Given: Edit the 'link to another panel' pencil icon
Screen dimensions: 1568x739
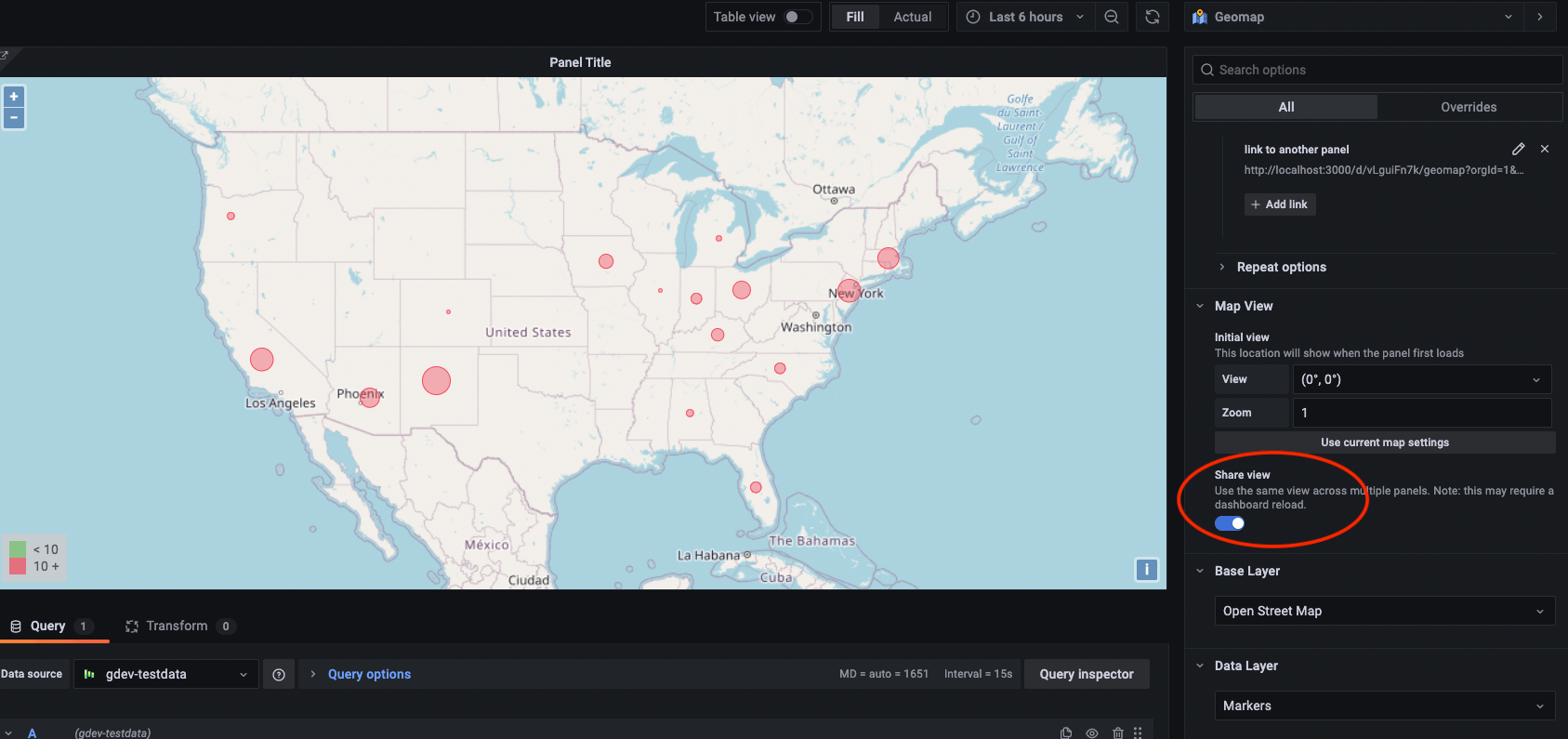Looking at the screenshot, I should click(1518, 149).
